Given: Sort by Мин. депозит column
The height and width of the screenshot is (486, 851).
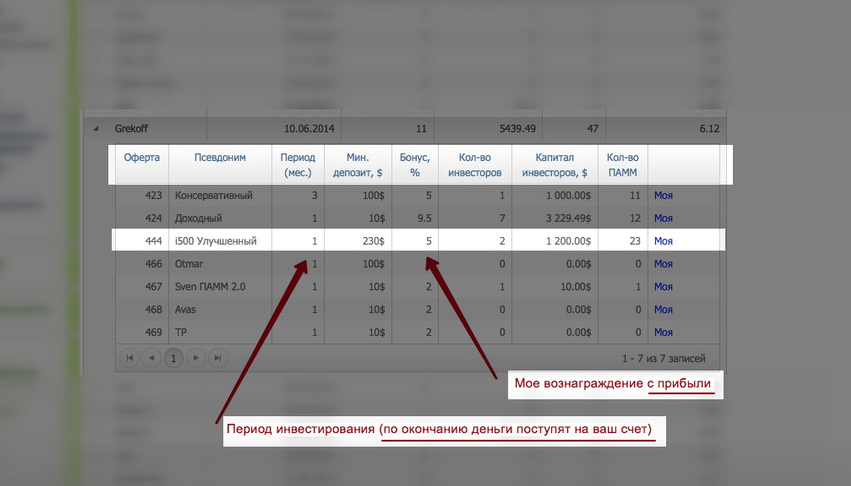Looking at the screenshot, I should [x=357, y=164].
